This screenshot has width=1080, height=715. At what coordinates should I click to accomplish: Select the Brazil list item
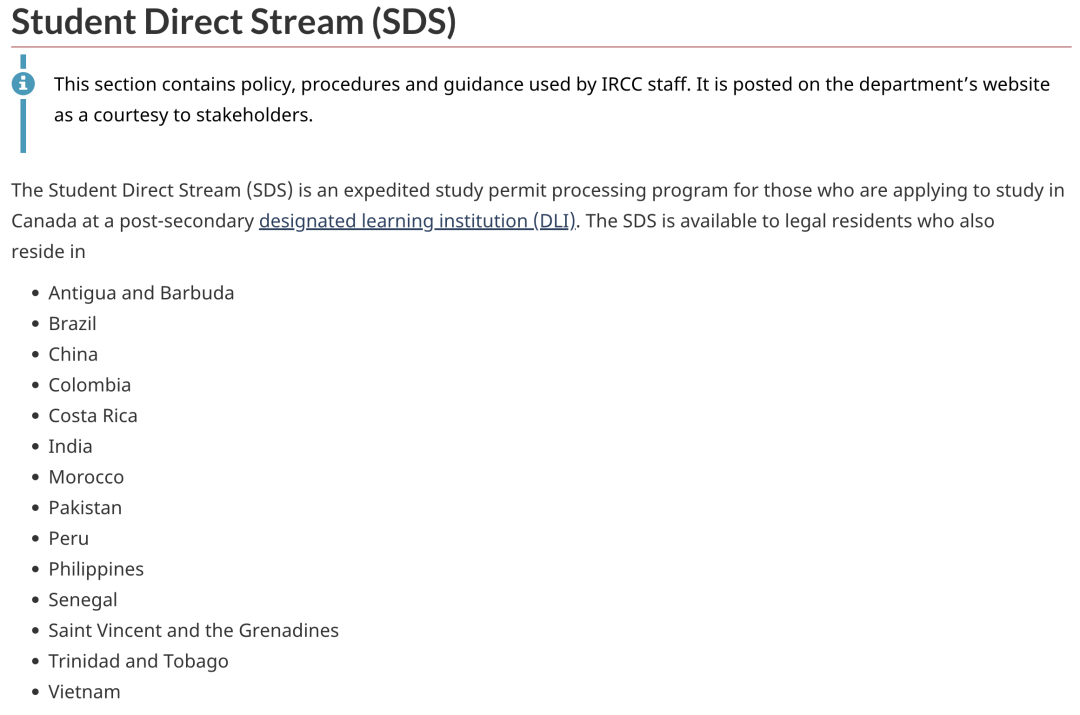pyautogui.click(x=72, y=323)
